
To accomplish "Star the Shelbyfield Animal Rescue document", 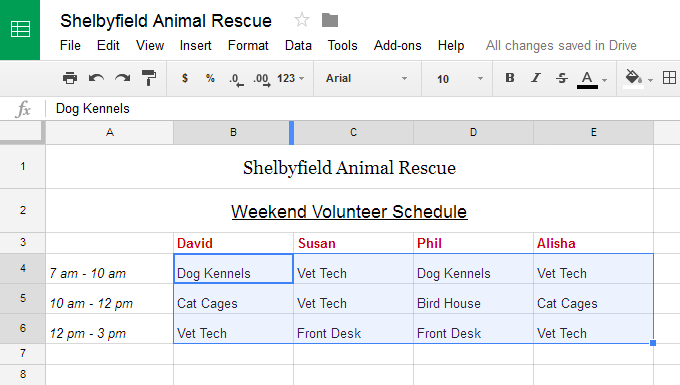I will (302, 20).
